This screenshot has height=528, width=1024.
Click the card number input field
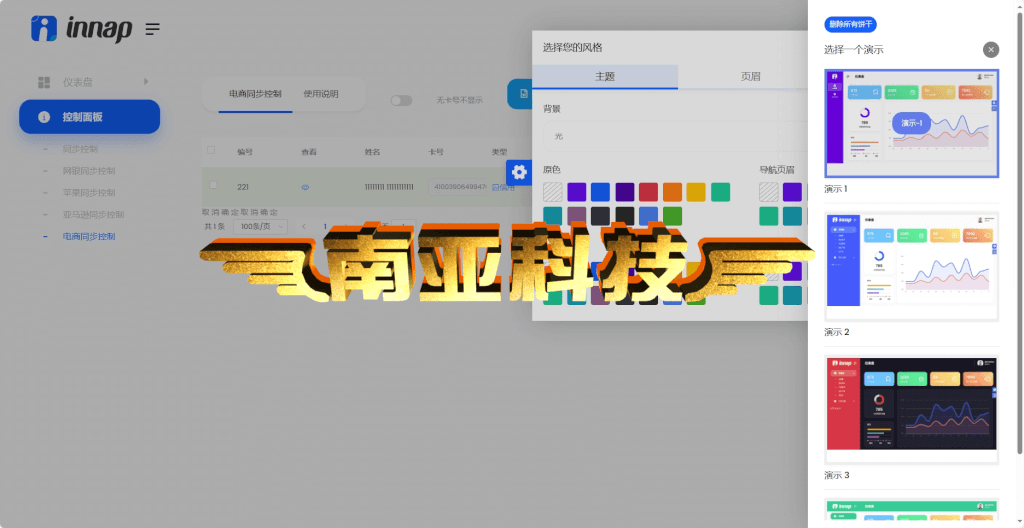click(458, 187)
